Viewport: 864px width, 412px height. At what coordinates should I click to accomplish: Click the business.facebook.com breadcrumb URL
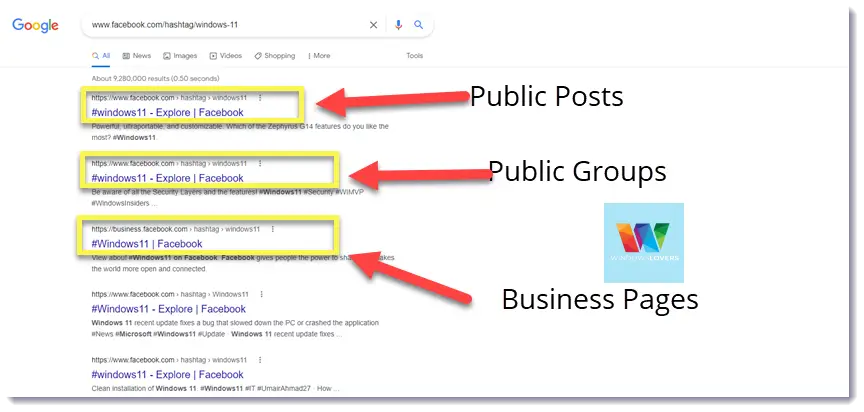pyautogui.click(x=175, y=229)
